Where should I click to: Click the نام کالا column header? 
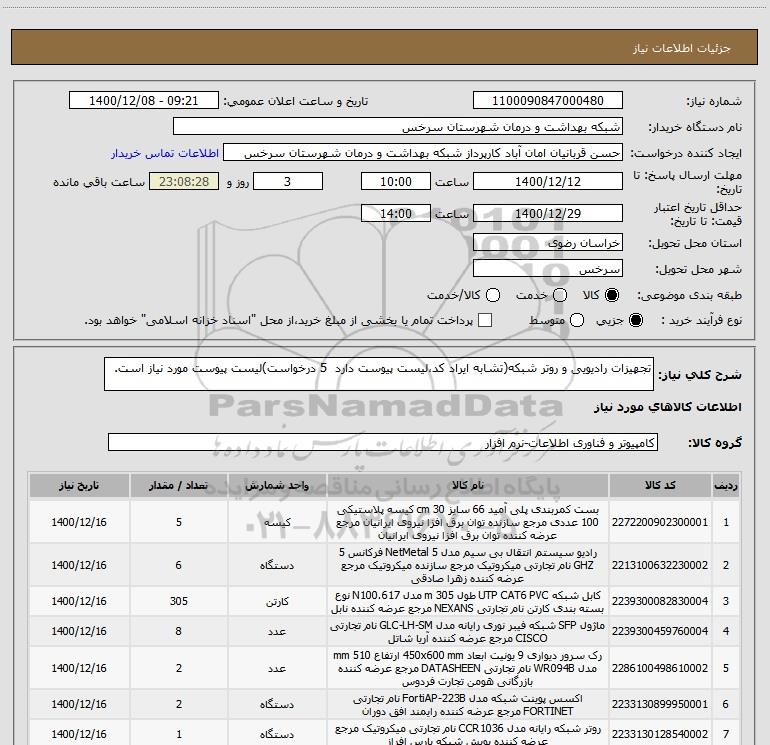click(x=468, y=486)
